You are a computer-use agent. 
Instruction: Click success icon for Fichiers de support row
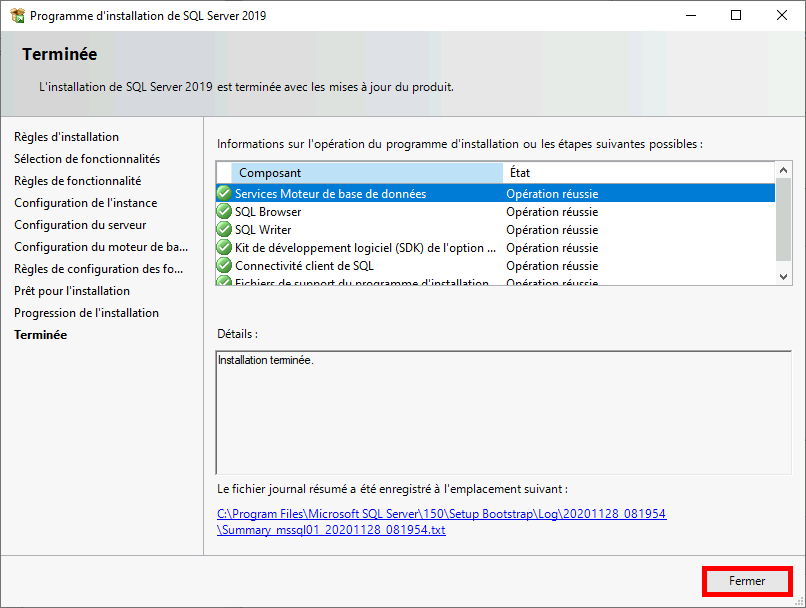click(x=224, y=282)
